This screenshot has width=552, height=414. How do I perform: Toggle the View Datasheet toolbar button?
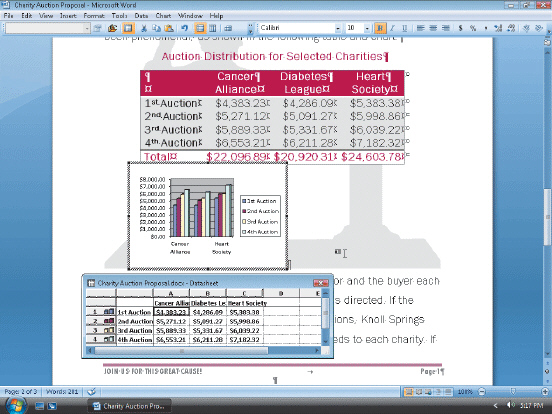128,28
